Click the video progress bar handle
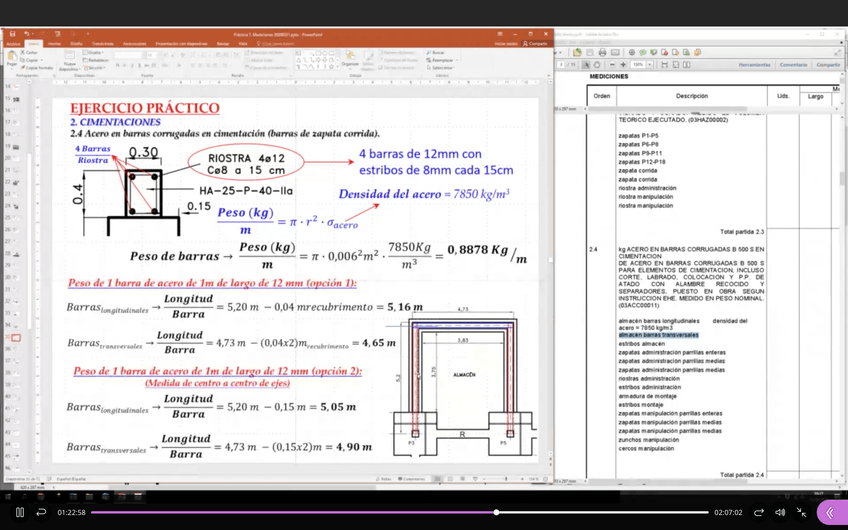The width and height of the screenshot is (848, 530). [x=496, y=512]
